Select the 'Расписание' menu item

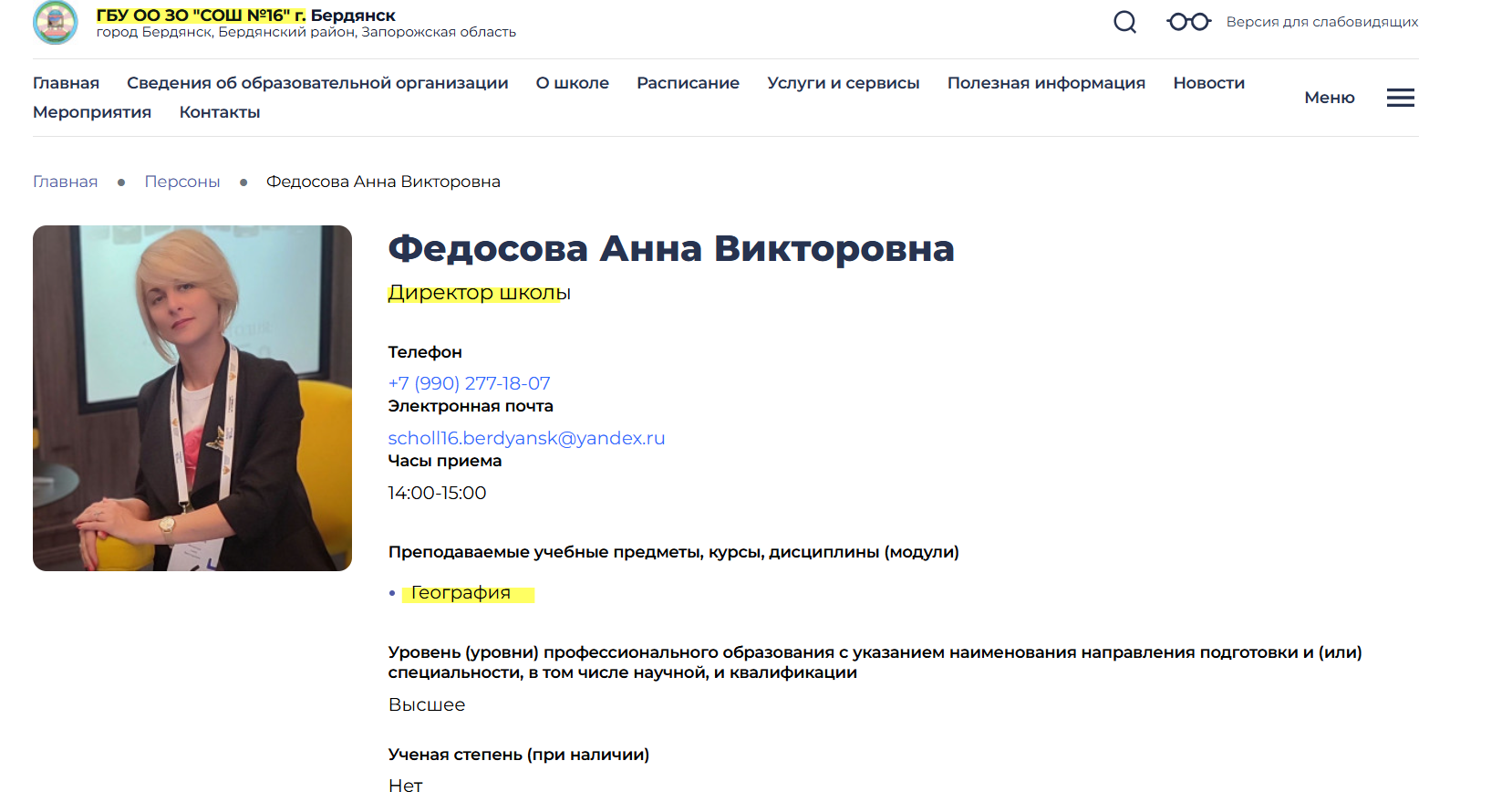click(x=688, y=83)
